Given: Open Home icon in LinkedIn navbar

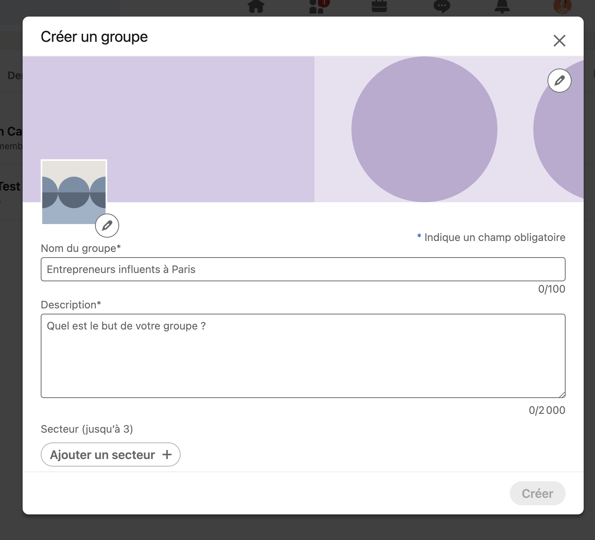Looking at the screenshot, I should tap(256, 6).
